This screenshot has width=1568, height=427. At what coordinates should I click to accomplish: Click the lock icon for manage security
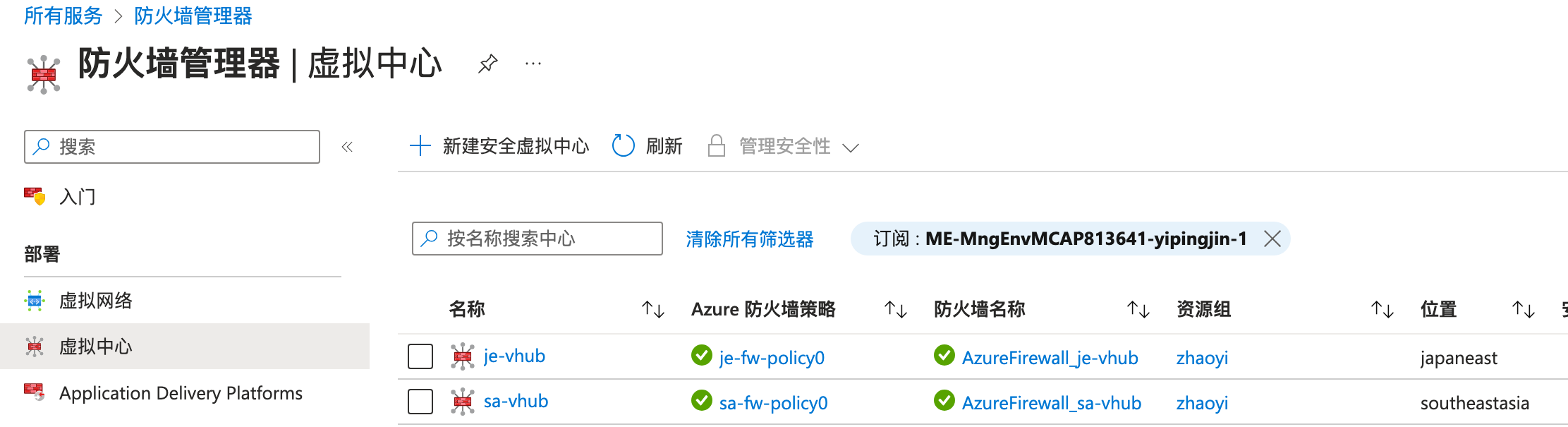click(717, 146)
